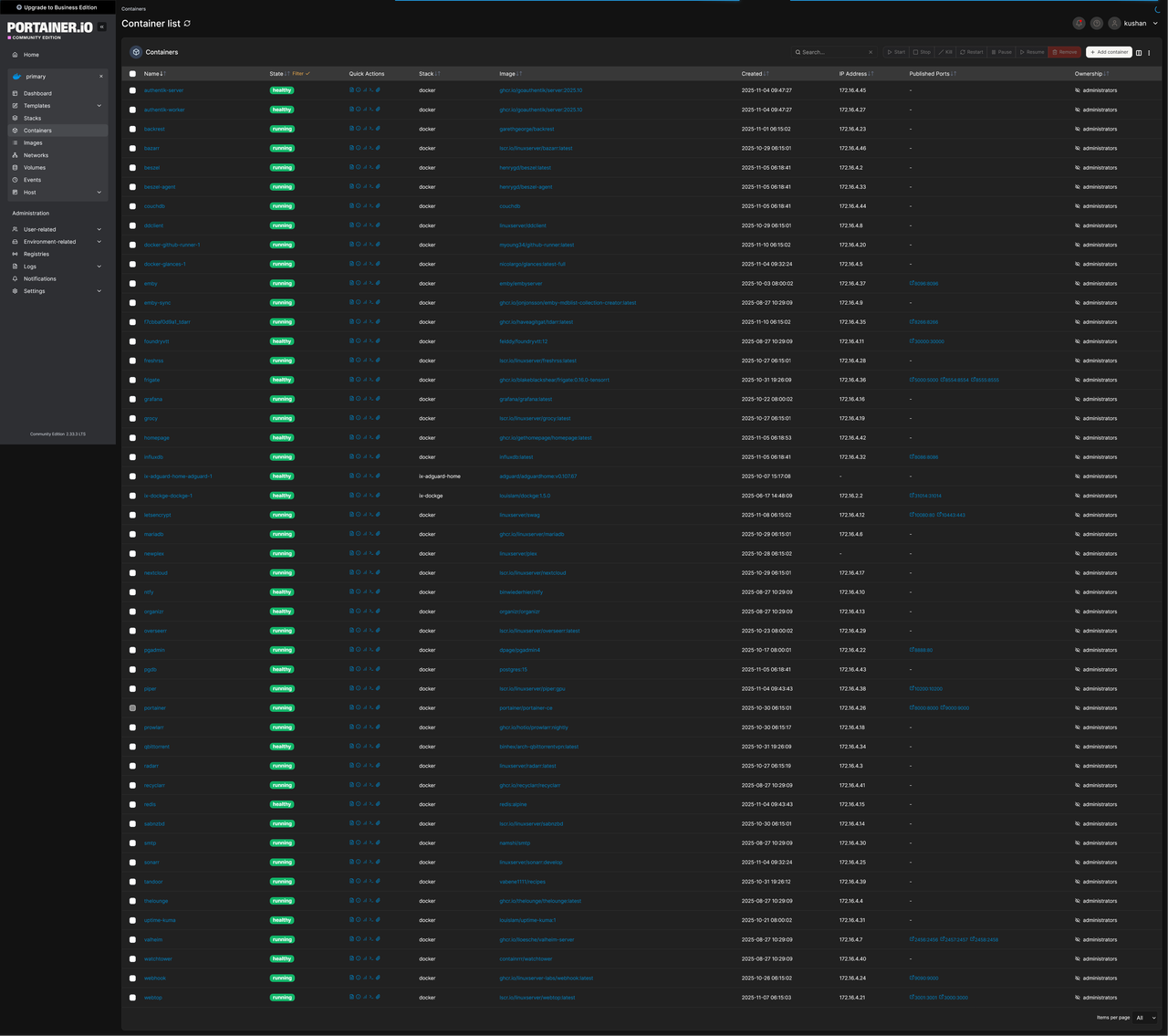Sort by the Image column arrows
1168x1036 pixels.
click(519, 74)
